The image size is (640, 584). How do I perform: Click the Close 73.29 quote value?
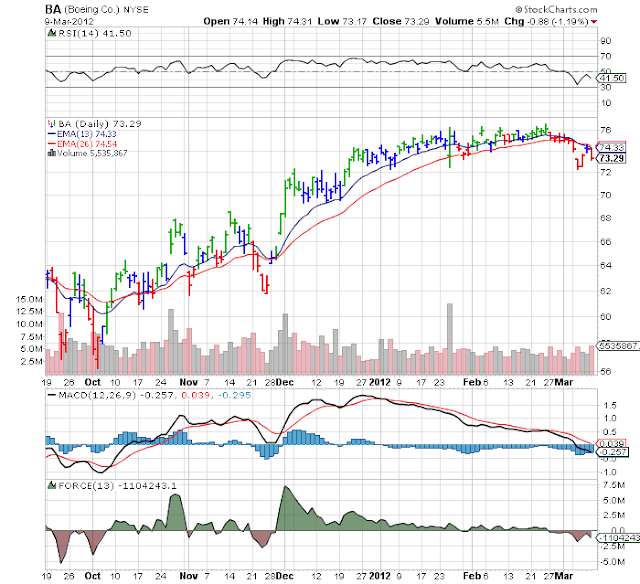[x=400, y=21]
